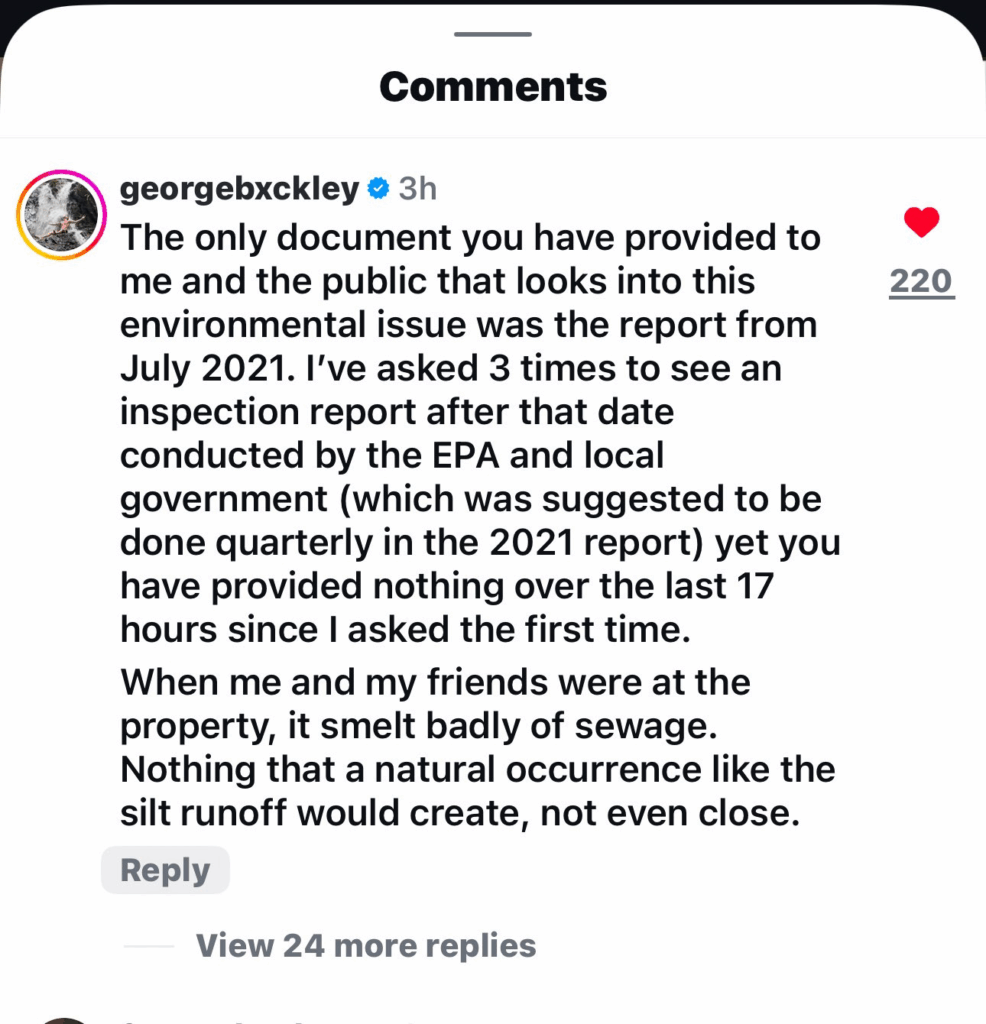Click the Comments header title

[493, 87]
